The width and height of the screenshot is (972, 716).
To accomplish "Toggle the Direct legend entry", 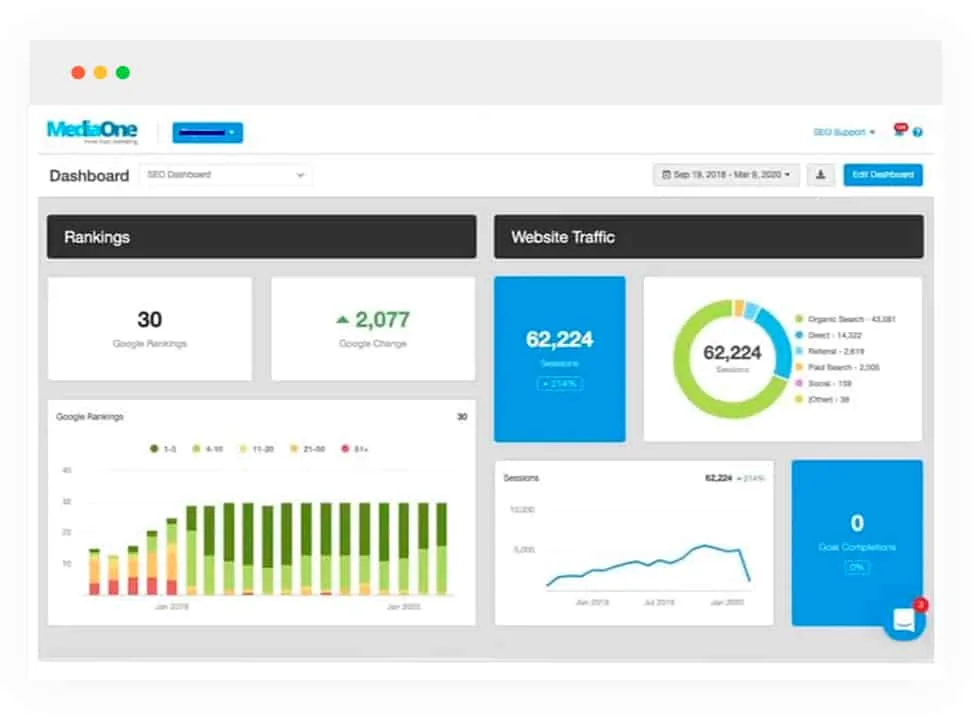I will click(x=829, y=335).
